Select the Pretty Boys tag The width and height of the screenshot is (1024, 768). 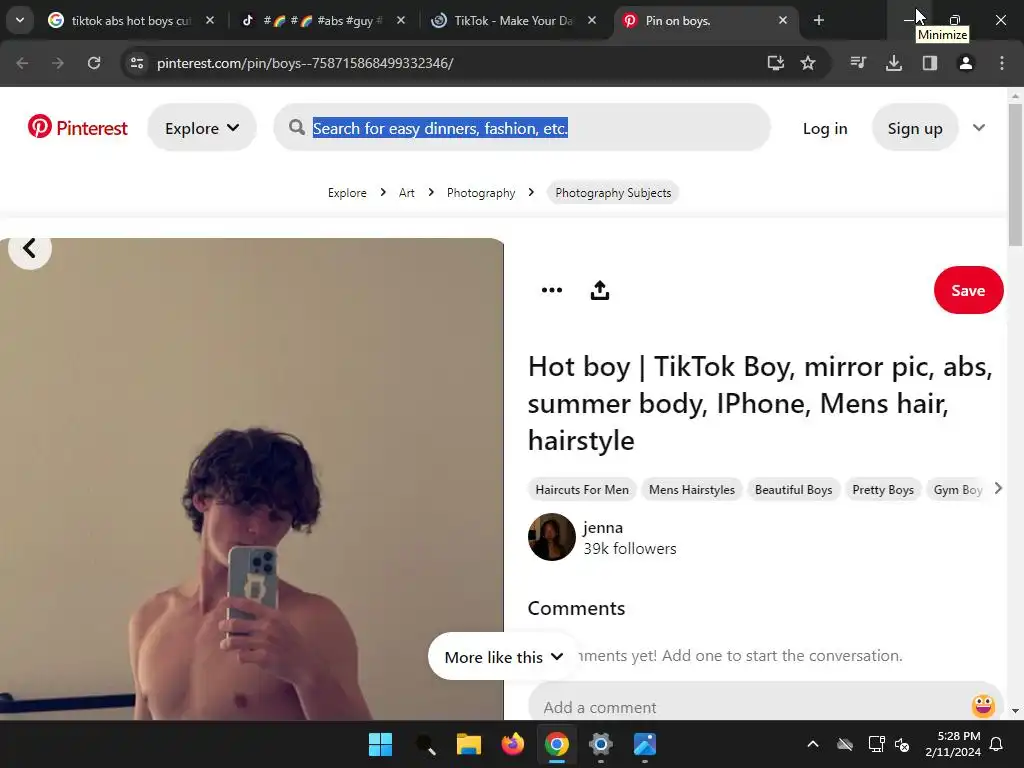[x=883, y=490]
